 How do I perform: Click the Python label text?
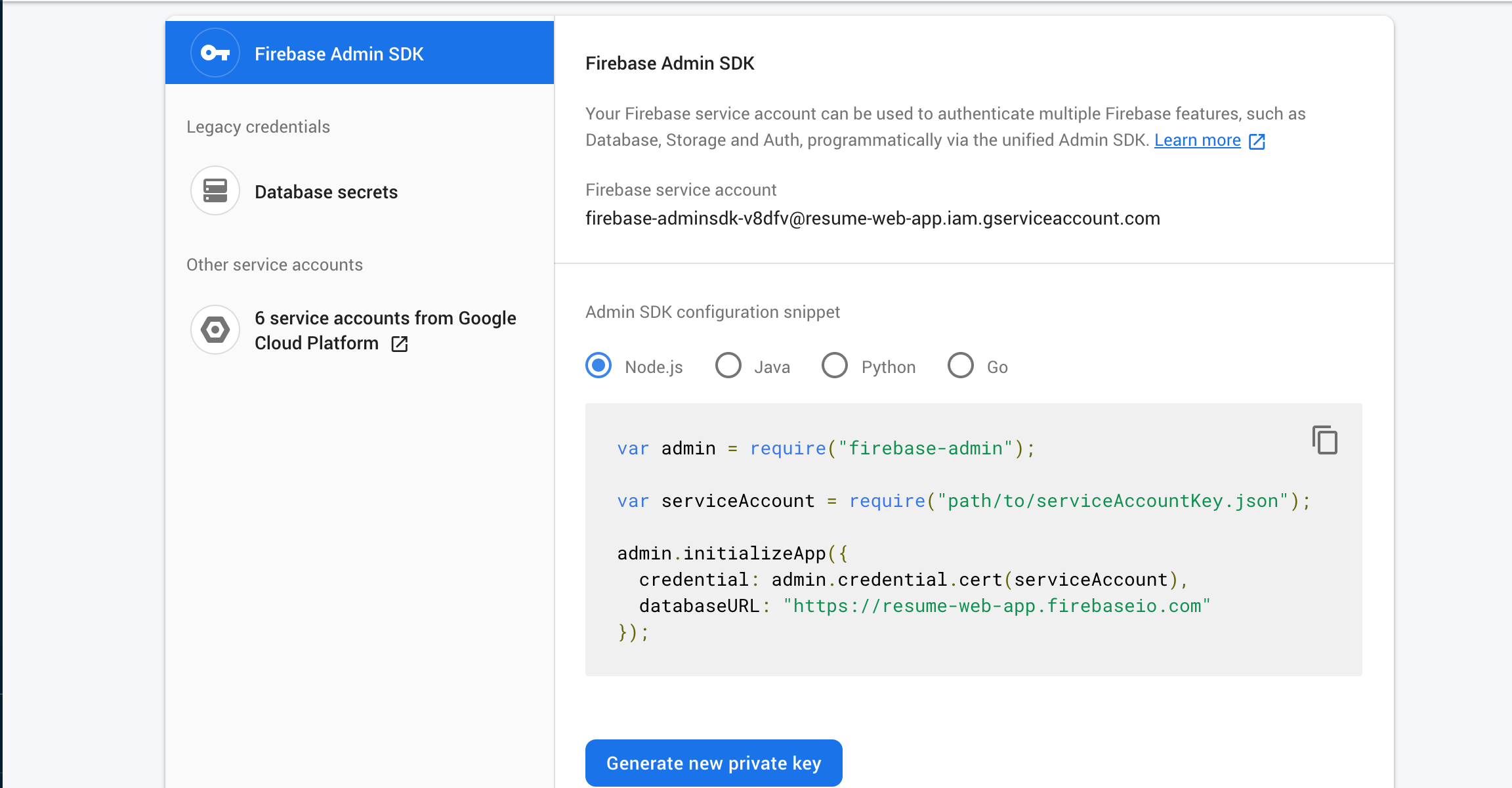click(888, 367)
